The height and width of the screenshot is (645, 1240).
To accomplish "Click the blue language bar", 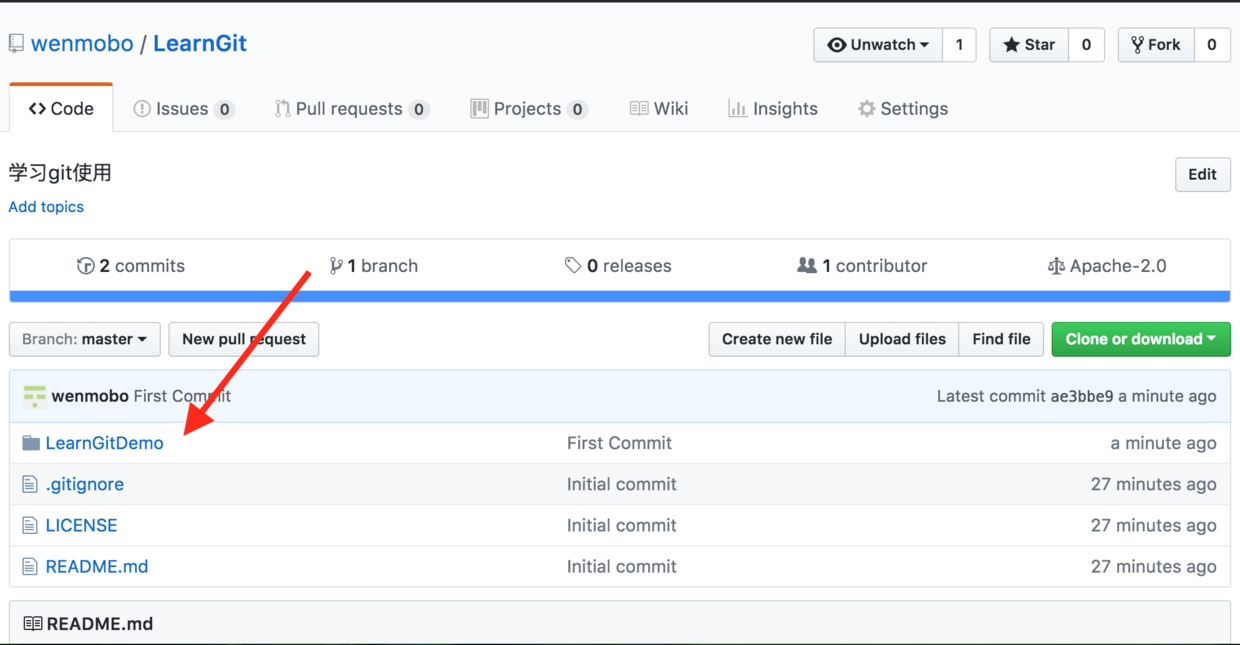I will click(619, 296).
